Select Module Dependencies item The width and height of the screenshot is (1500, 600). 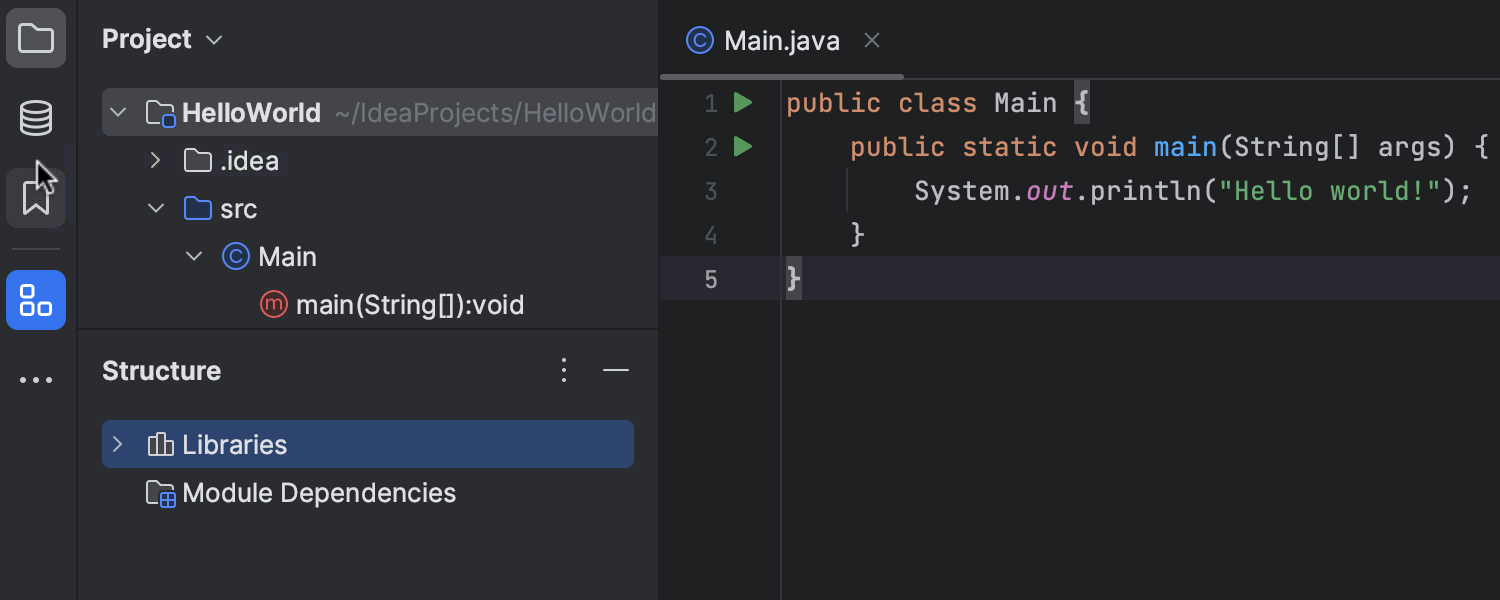click(318, 493)
